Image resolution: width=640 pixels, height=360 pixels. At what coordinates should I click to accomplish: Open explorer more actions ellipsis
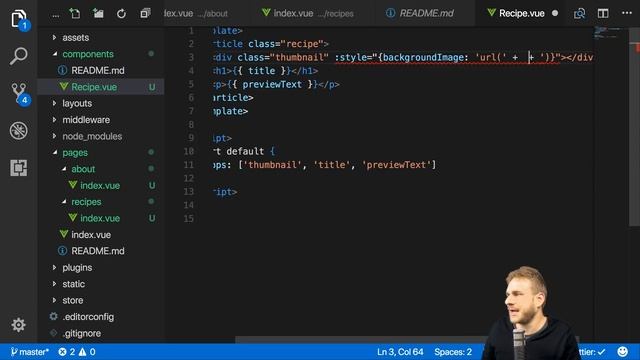pos(56,16)
